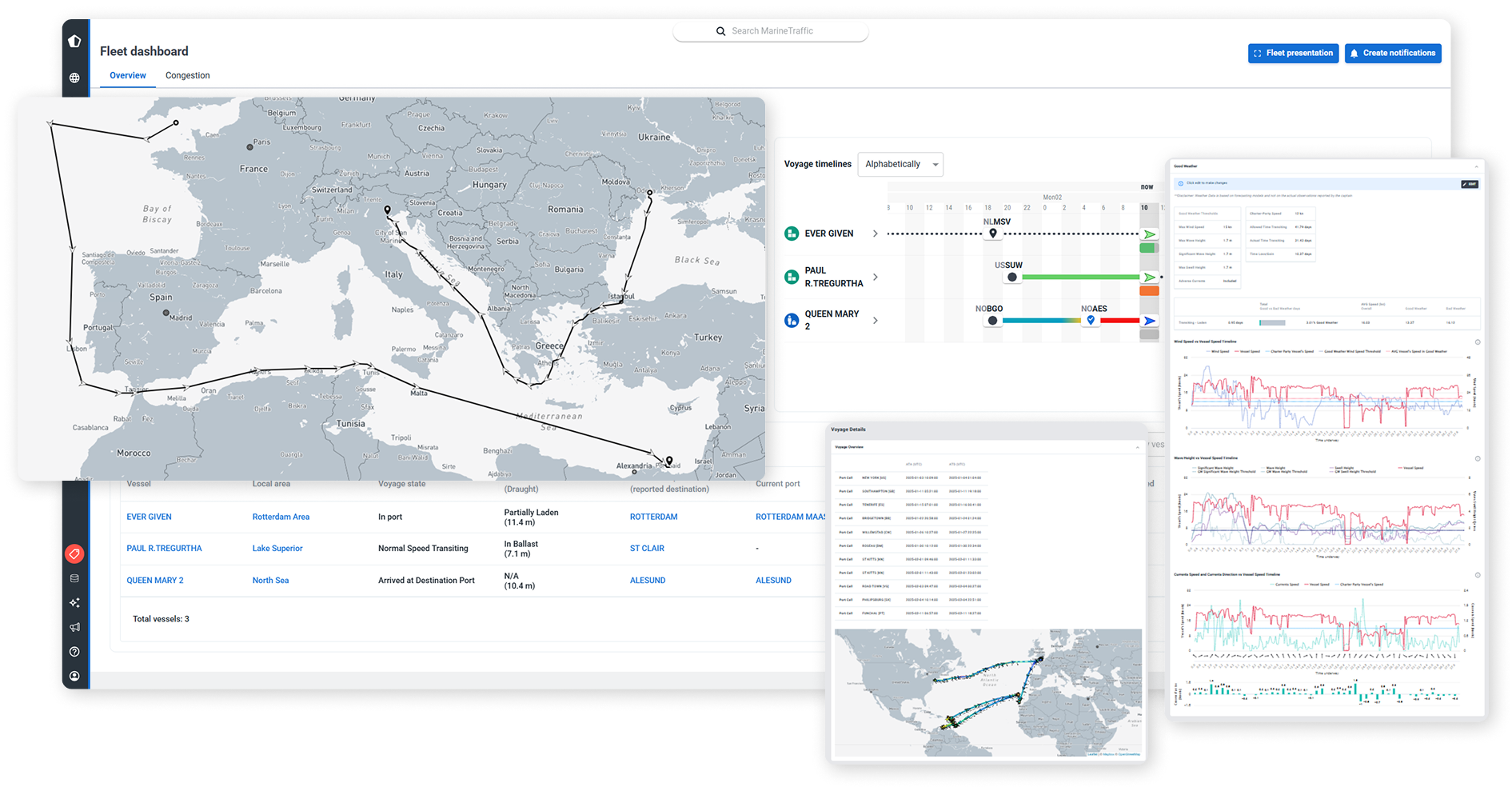This screenshot has height=787, width=1512.
Task: Click the USSUW departure dot marker
Action: pos(1012,278)
